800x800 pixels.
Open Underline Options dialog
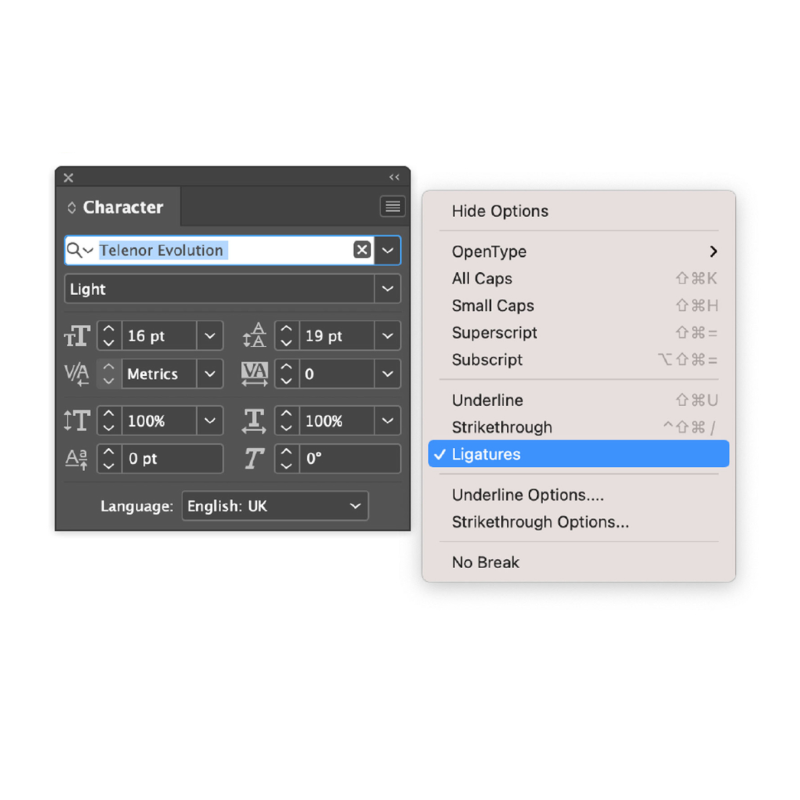579,495
